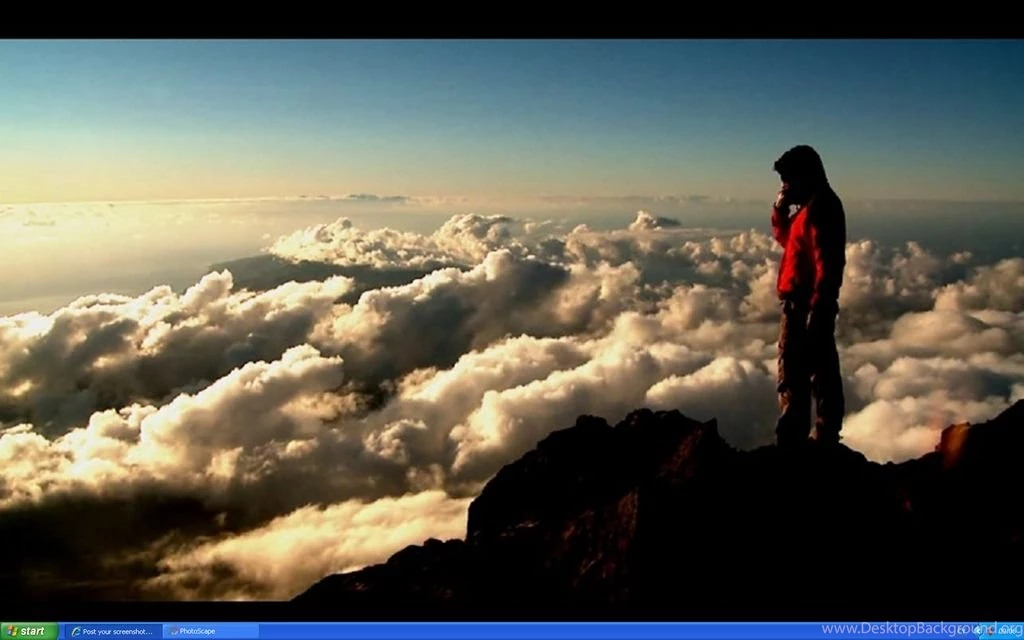1024x640 pixels.
Task: Click the Internet Explorer icon on the taskbar
Action: point(75,631)
